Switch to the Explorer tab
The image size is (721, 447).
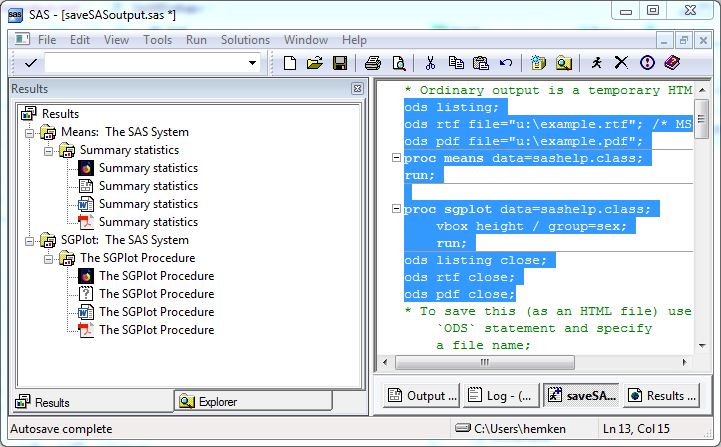[x=252, y=402]
